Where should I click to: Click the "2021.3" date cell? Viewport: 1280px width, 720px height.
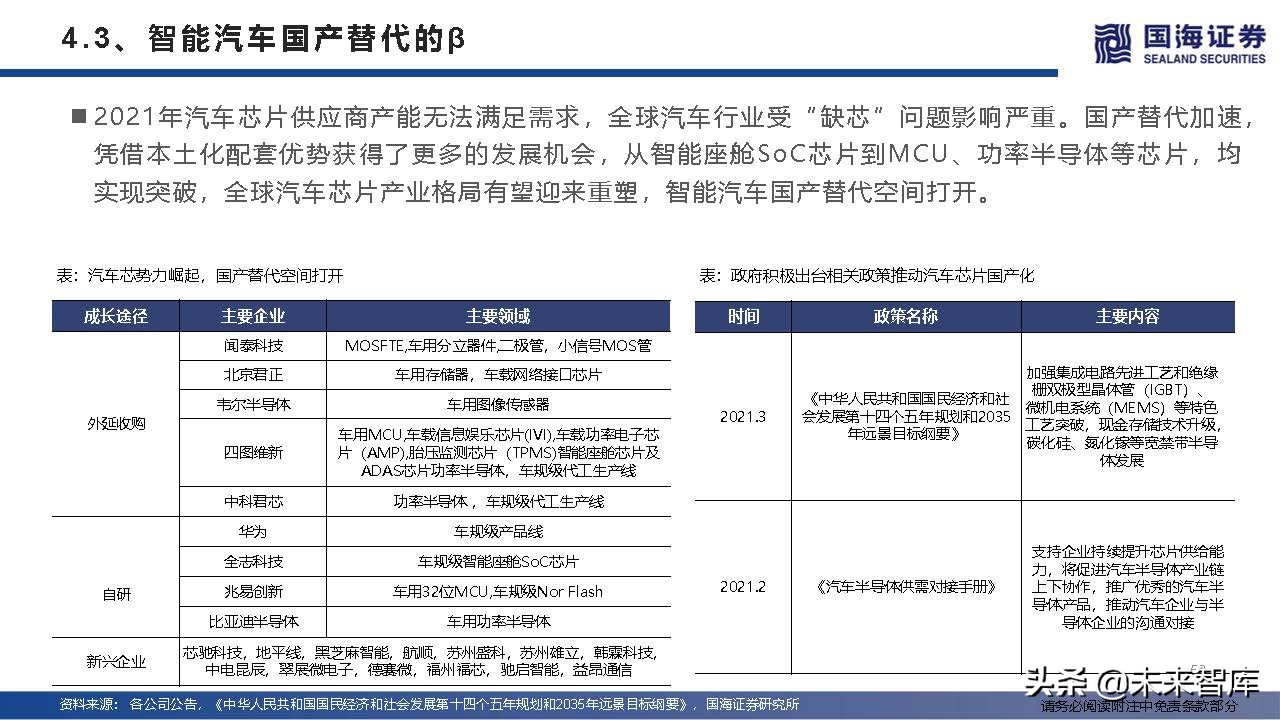pyautogui.click(x=743, y=416)
